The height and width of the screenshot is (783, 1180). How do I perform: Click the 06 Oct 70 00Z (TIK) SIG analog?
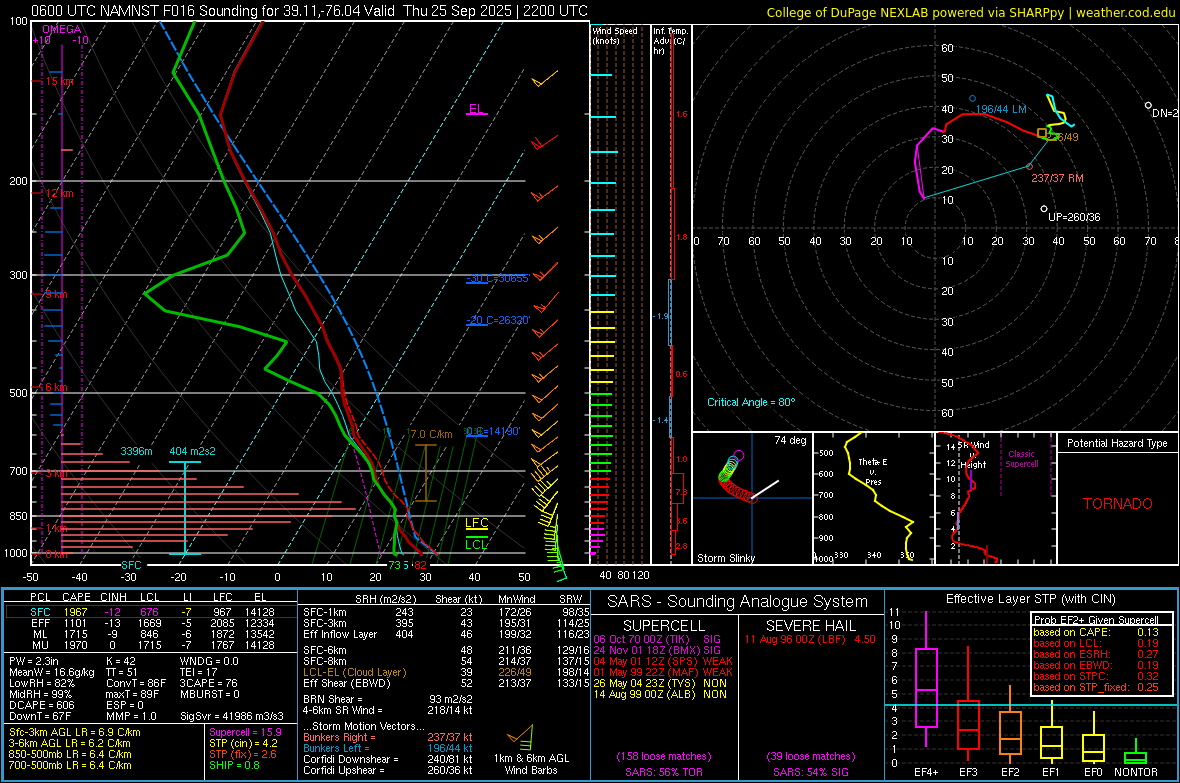click(657, 639)
